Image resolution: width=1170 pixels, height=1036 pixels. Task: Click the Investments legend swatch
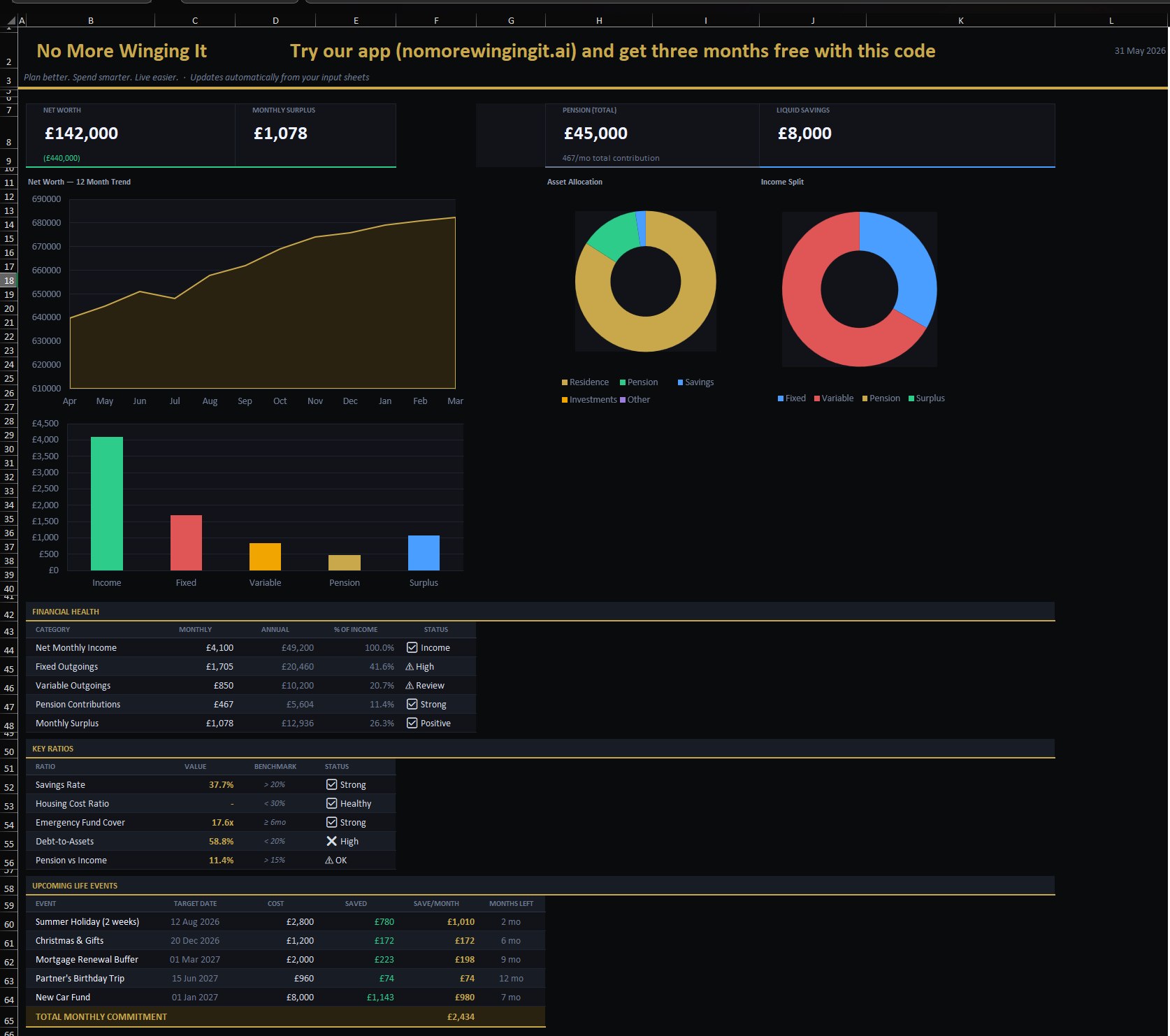565,400
